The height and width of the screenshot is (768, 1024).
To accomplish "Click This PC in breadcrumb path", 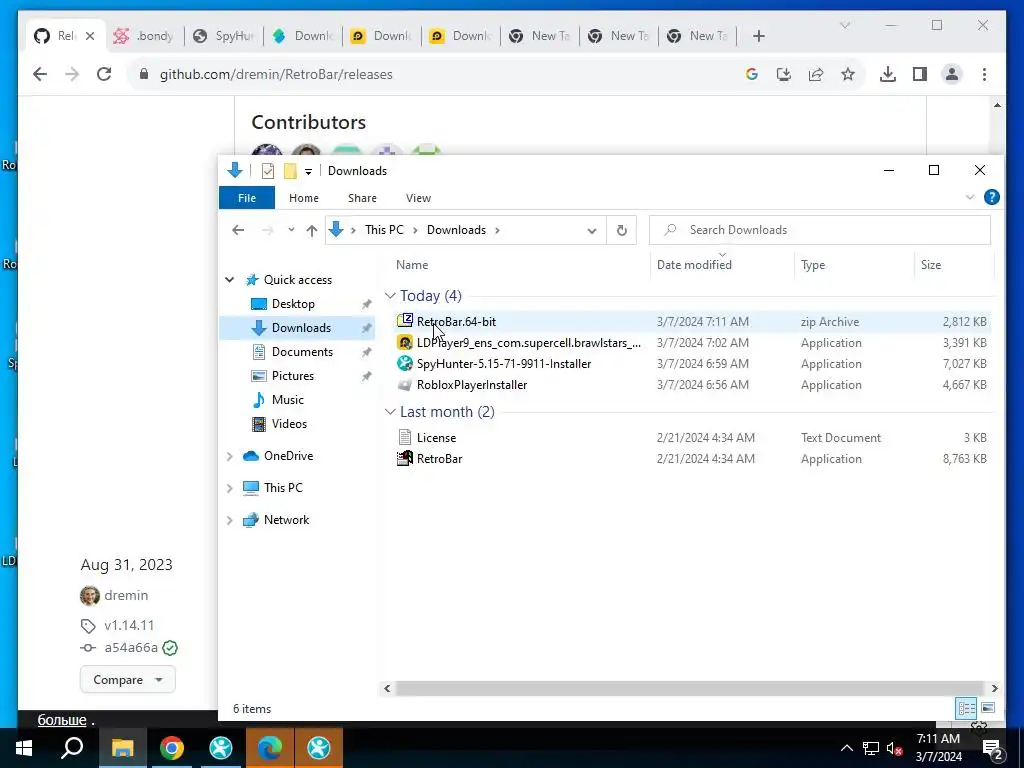I will [384, 230].
